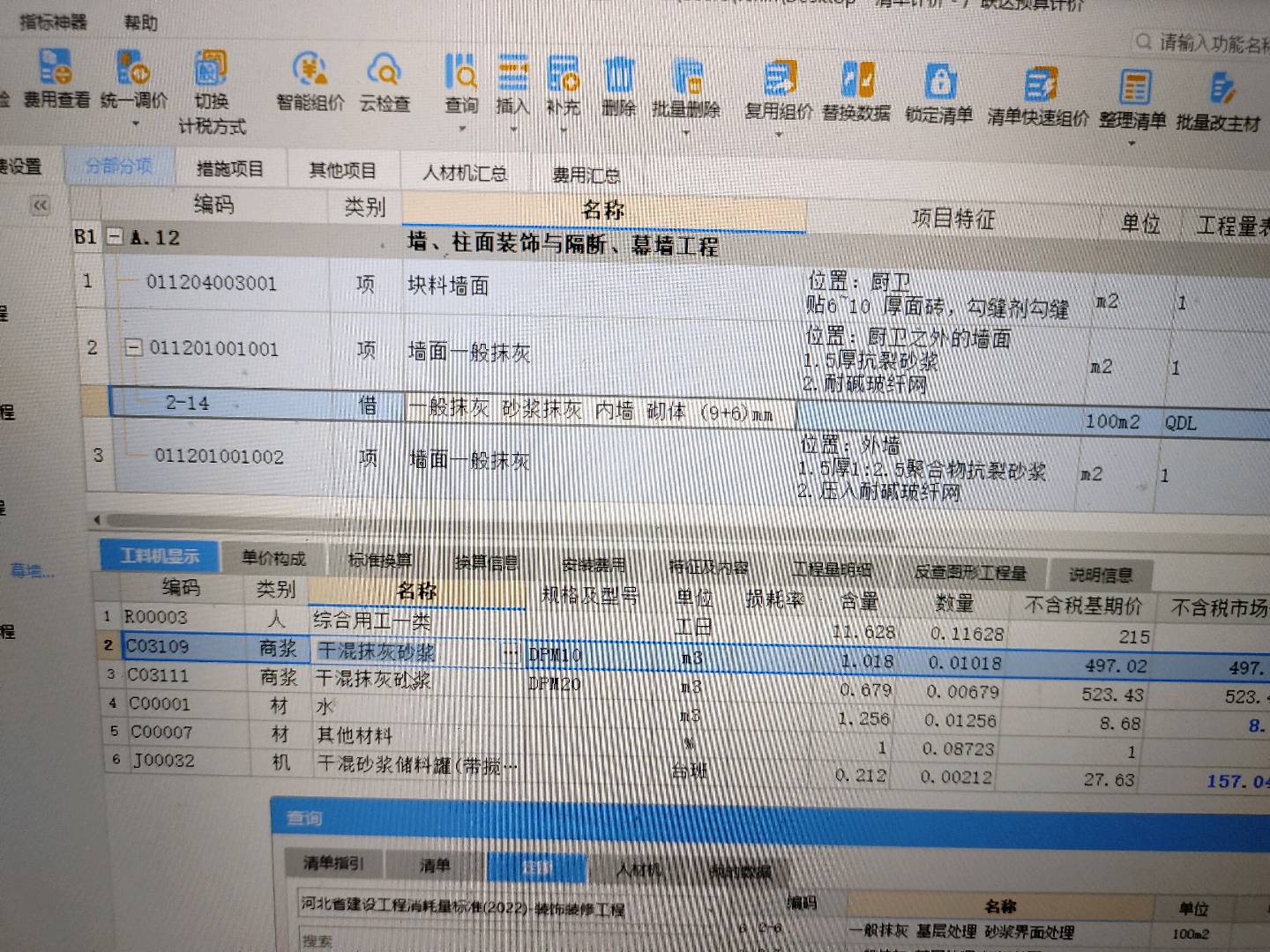Switch to the 其他项目 tab
1270x952 pixels.
point(342,170)
